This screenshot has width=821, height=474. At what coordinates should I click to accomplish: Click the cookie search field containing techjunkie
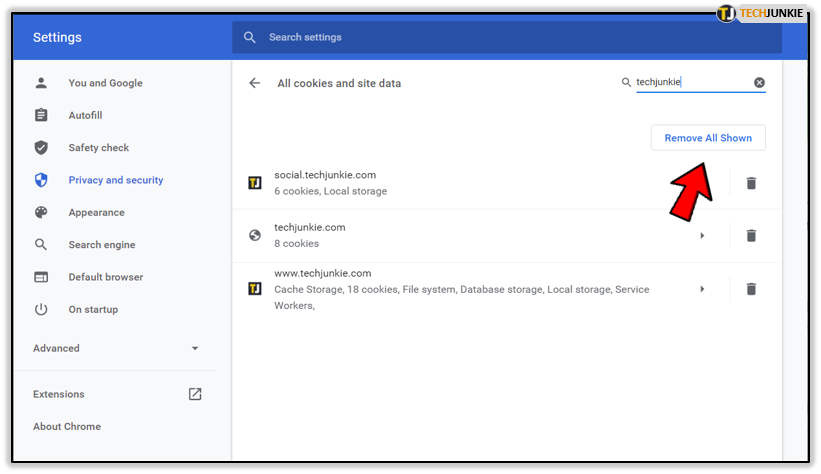[693, 82]
